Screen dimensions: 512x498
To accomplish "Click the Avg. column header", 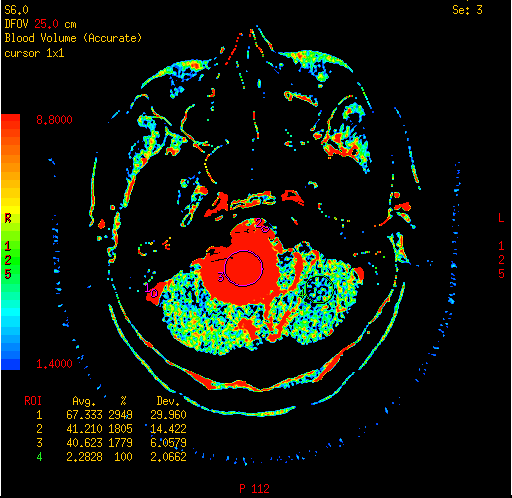I will coord(84,401).
